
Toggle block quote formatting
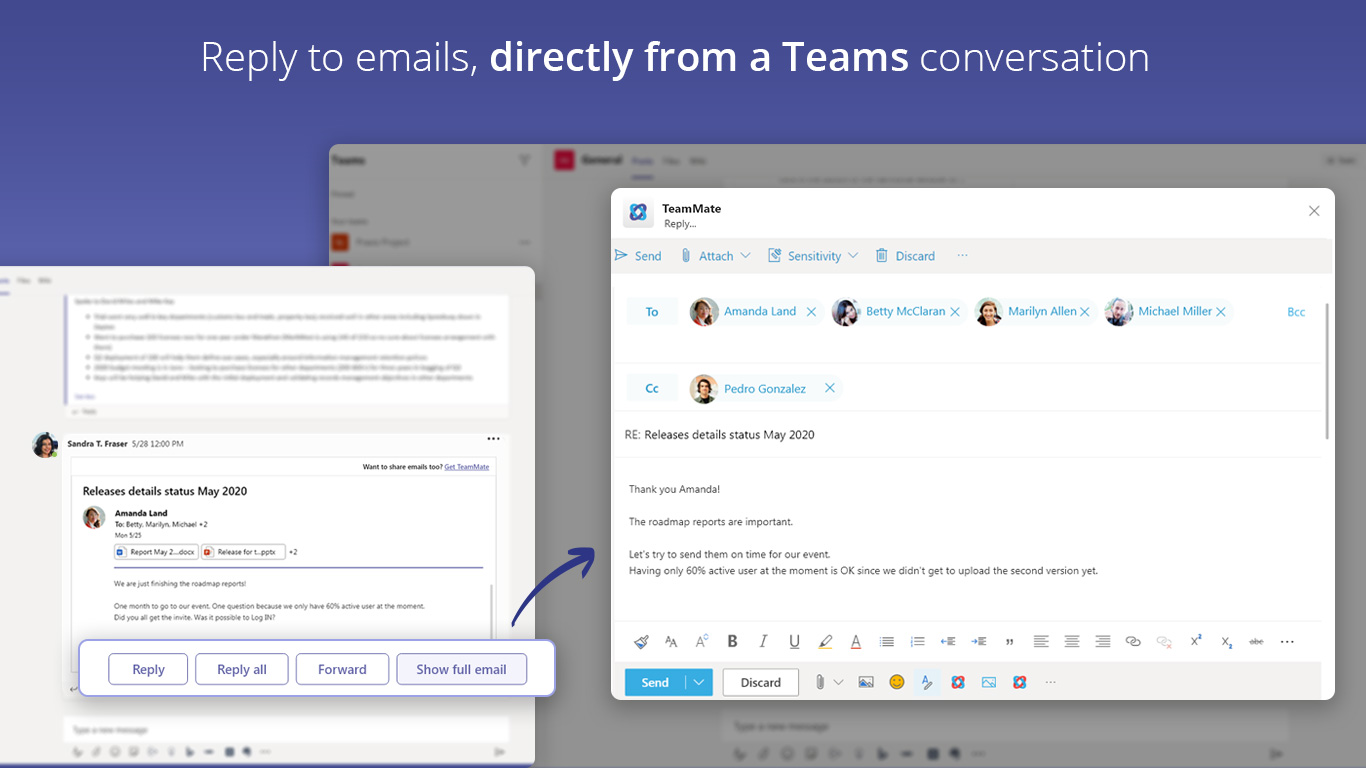tap(1010, 641)
